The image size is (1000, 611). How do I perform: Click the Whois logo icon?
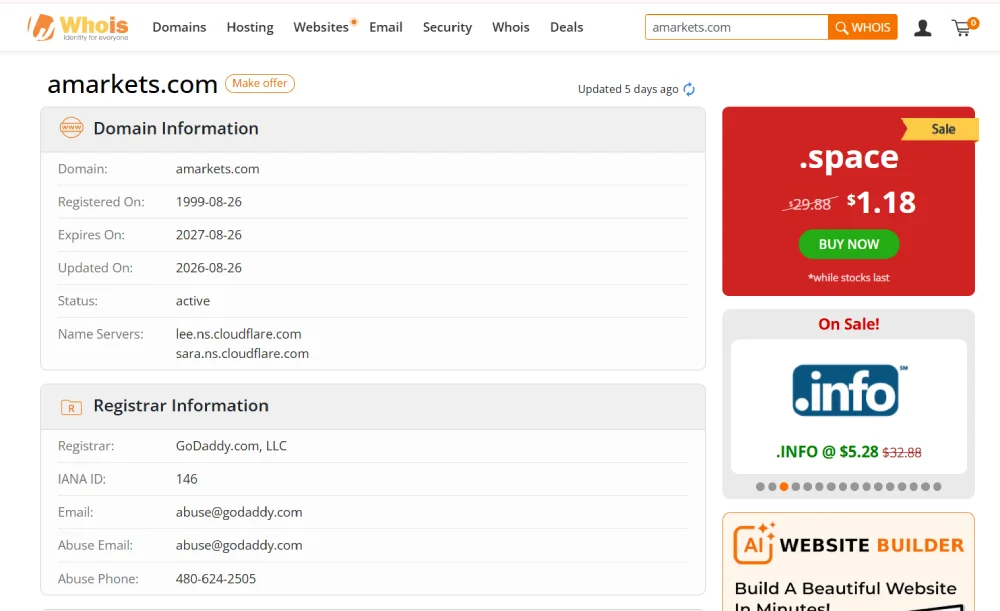click(78, 27)
